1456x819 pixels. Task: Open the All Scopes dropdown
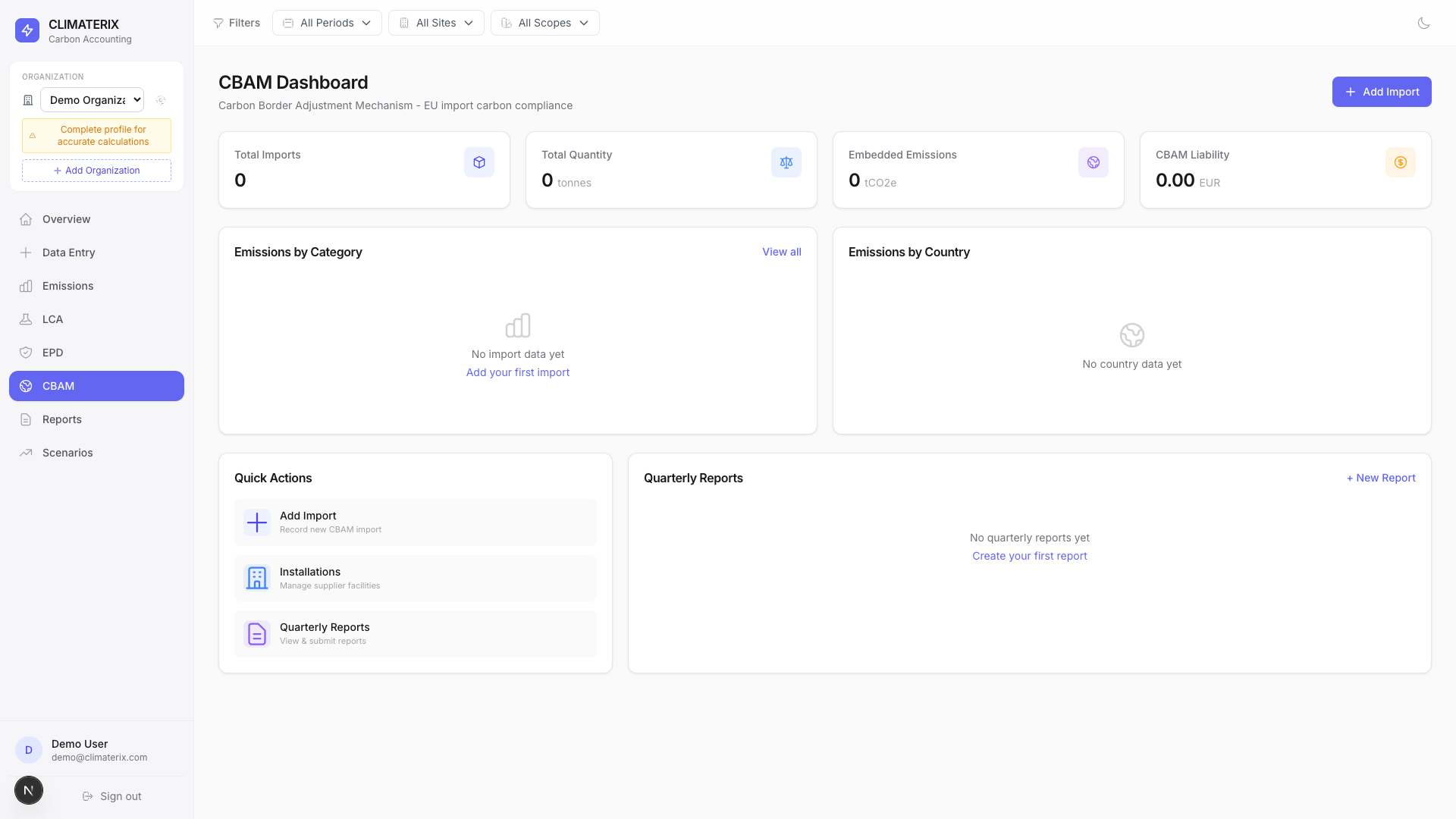[544, 23]
